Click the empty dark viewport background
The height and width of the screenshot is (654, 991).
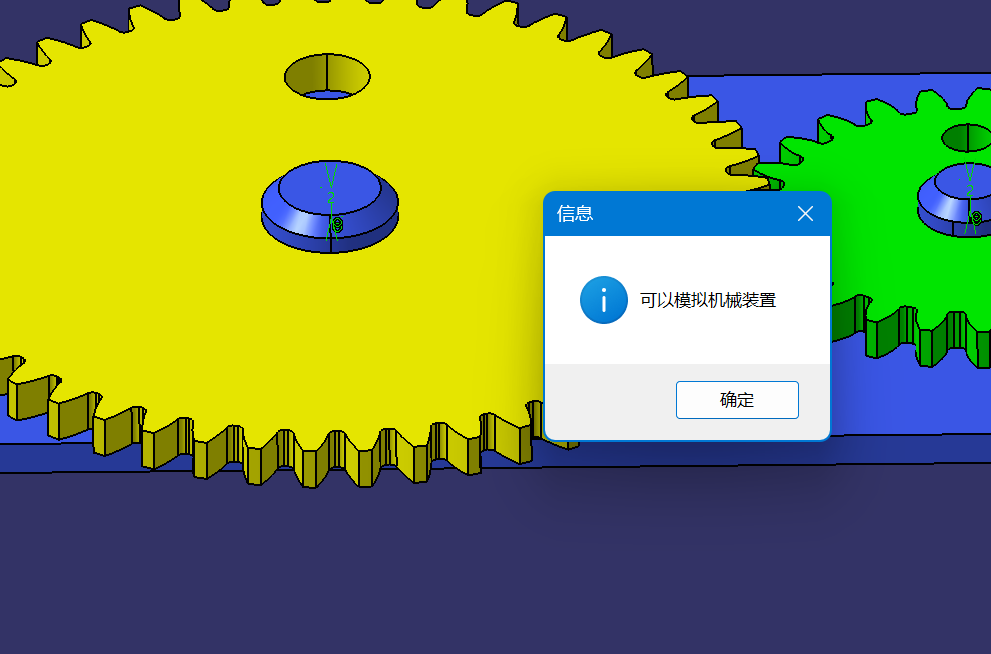click(x=500, y=570)
